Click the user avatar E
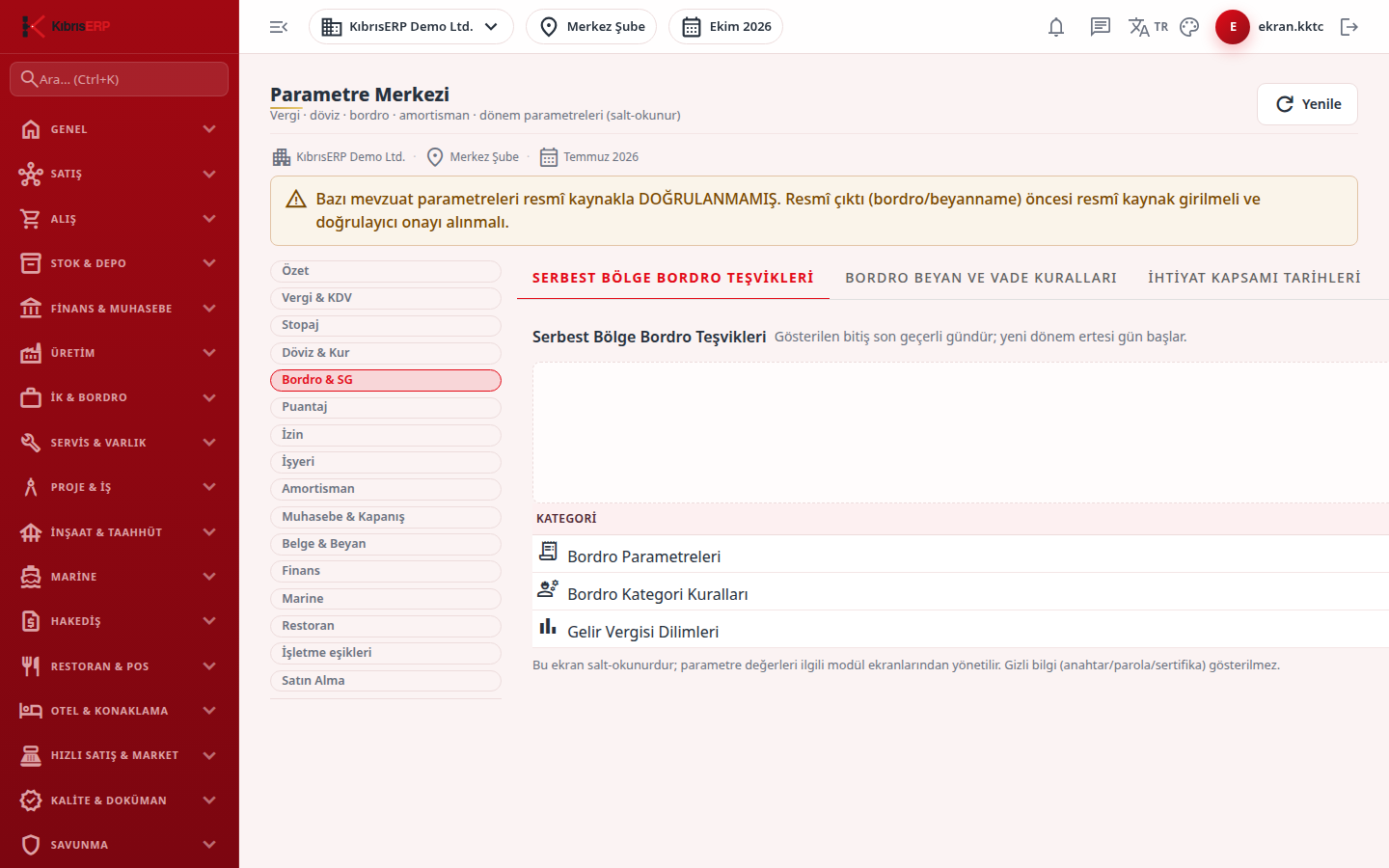This screenshot has height=868, width=1389. [1233, 27]
